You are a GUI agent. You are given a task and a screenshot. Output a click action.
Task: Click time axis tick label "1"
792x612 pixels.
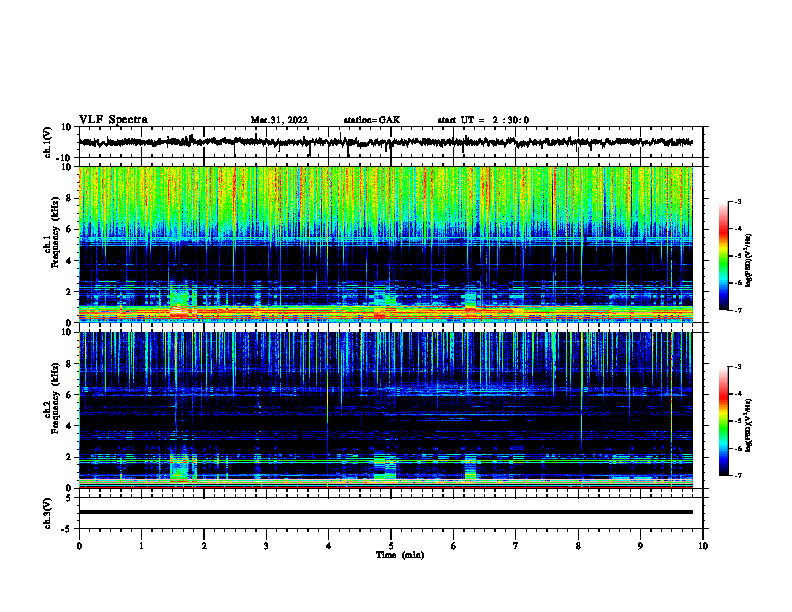(x=141, y=546)
